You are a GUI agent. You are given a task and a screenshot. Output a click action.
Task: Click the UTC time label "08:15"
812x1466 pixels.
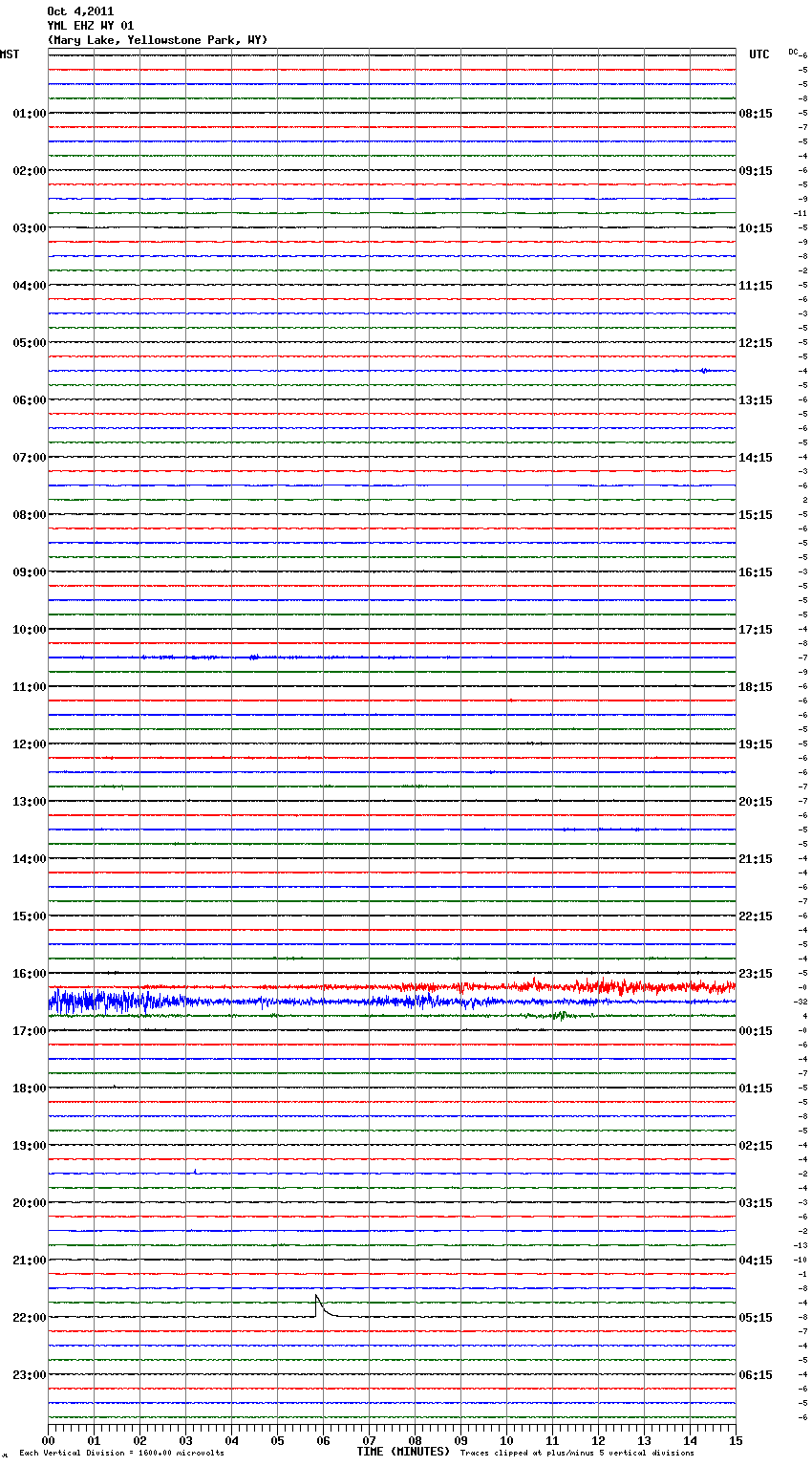click(x=756, y=114)
